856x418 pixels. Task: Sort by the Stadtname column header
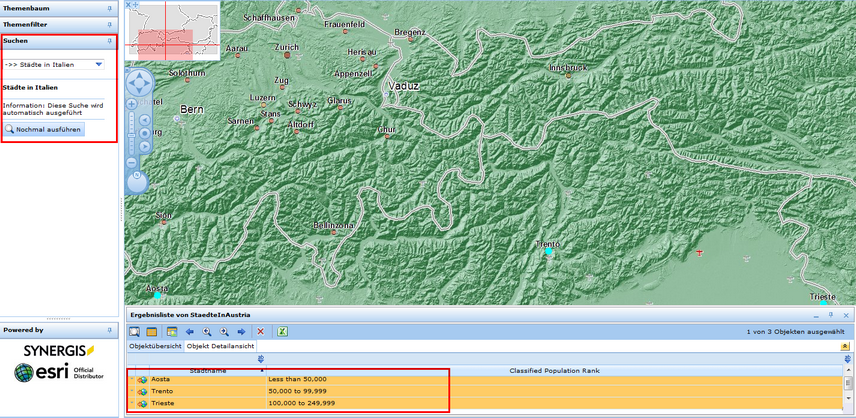[207, 371]
